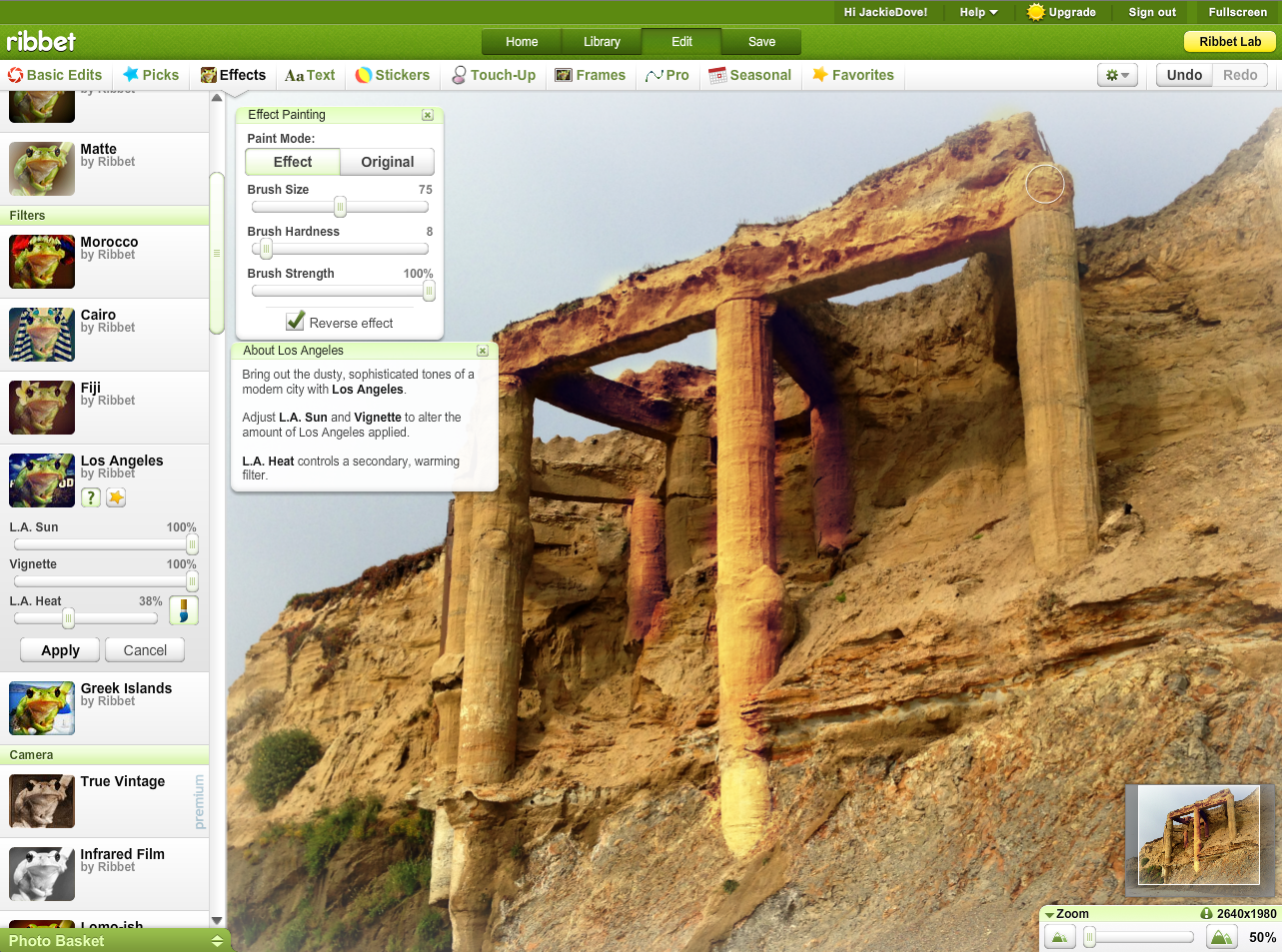
Task: Click the 2640x1980 image size indicator
Action: [1238, 914]
